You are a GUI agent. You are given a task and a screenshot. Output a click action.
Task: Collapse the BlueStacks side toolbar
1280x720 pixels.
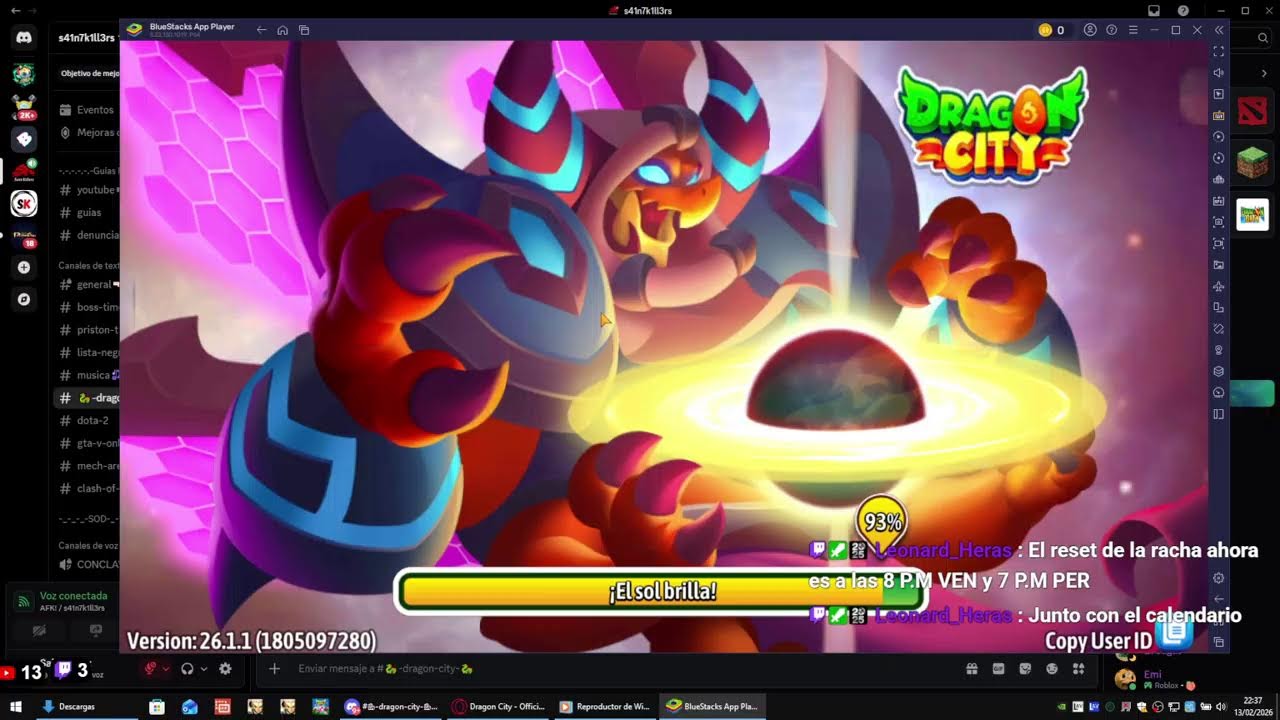tap(1219, 30)
